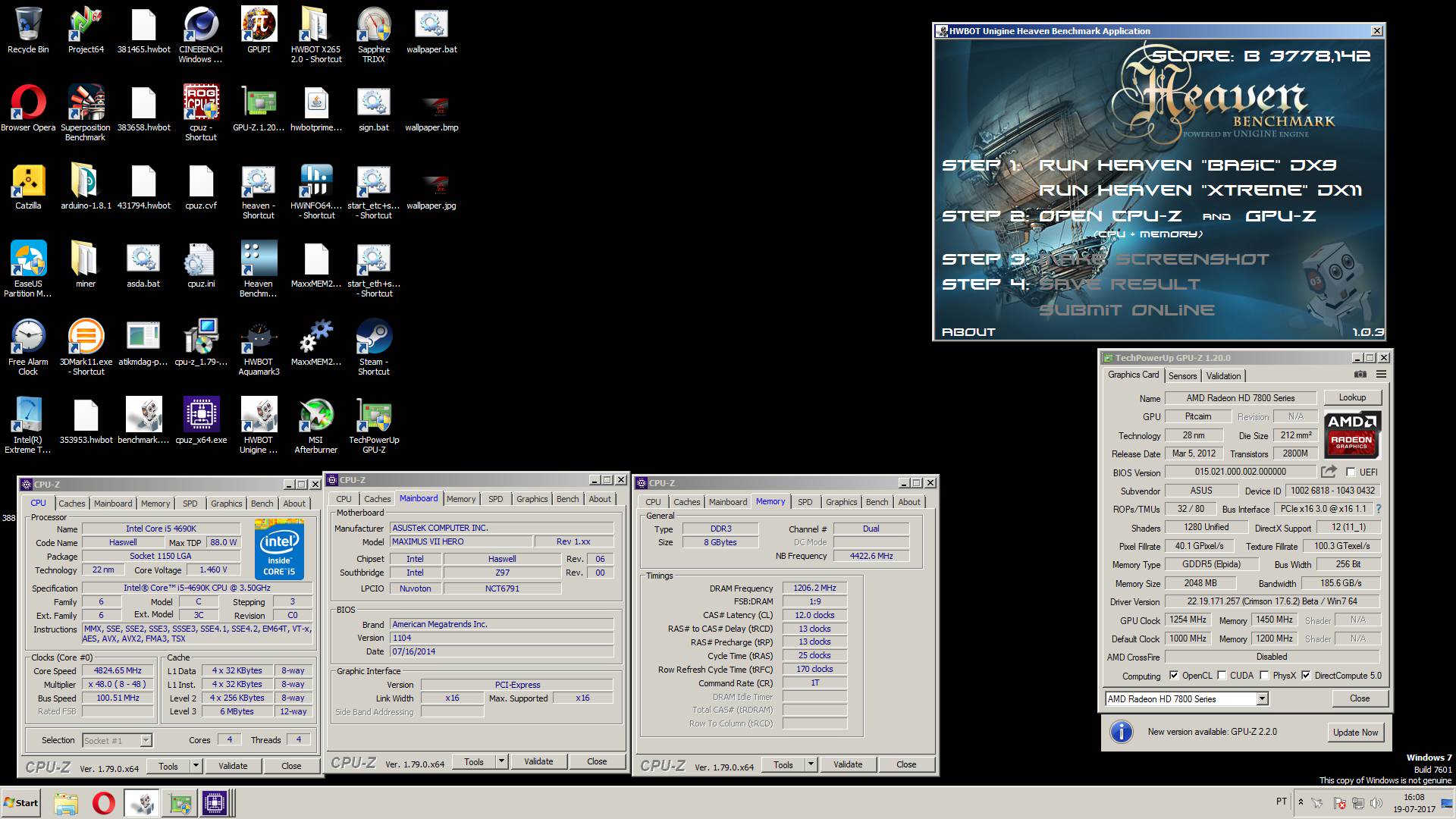
Task: Switch to Bench tab in CPU-Z Memory window
Action: tap(877, 502)
